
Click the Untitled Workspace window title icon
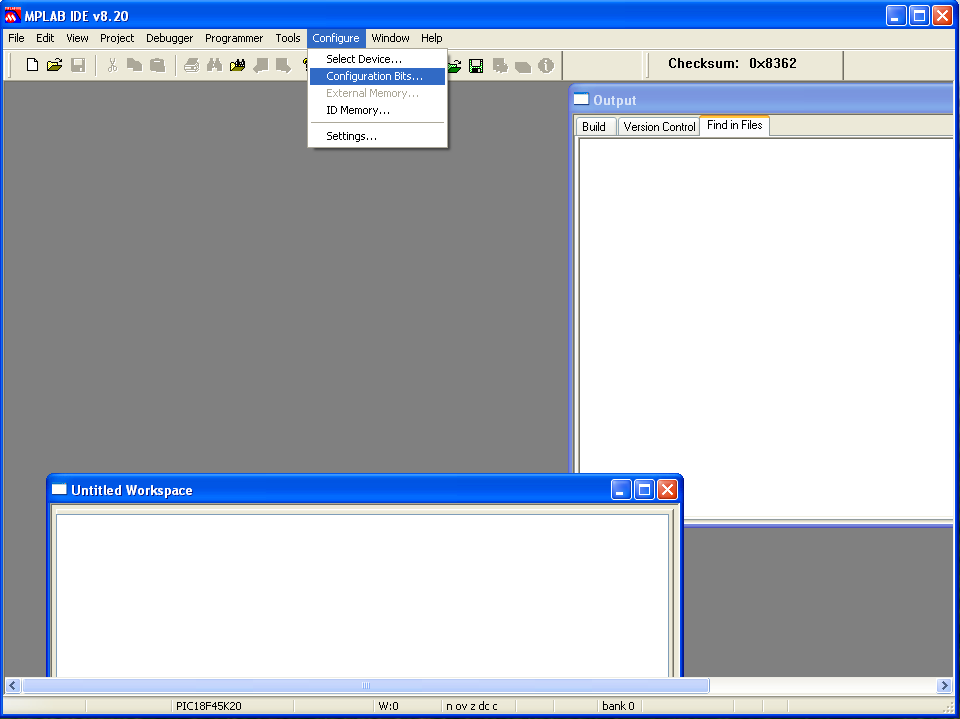point(59,489)
